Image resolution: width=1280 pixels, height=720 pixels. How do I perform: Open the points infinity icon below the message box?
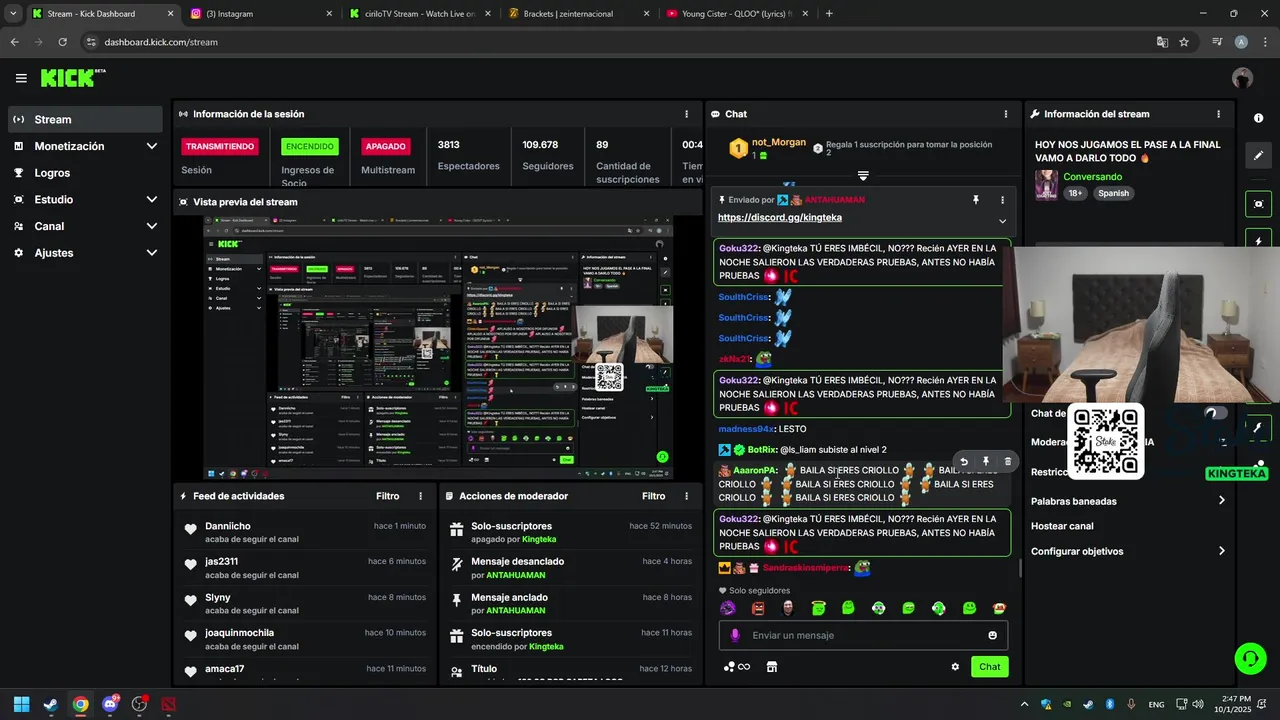click(x=737, y=667)
